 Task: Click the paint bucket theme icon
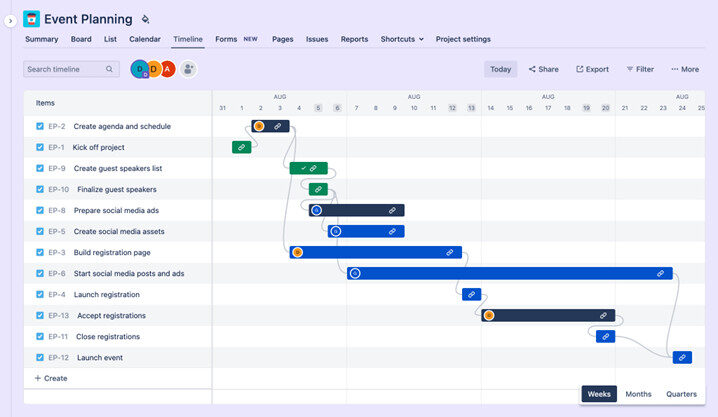pos(145,19)
